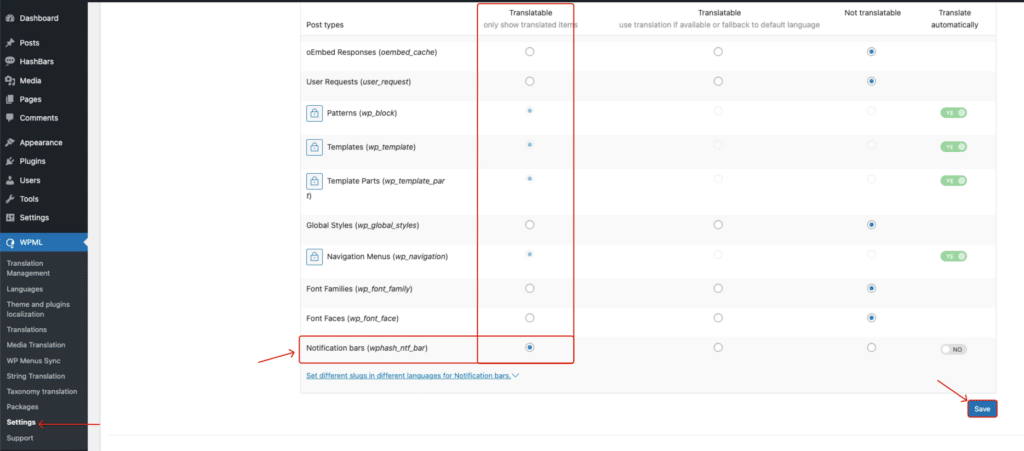
Task: Click lock icon beside Navigation Menus
Action: [x=314, y=257]
